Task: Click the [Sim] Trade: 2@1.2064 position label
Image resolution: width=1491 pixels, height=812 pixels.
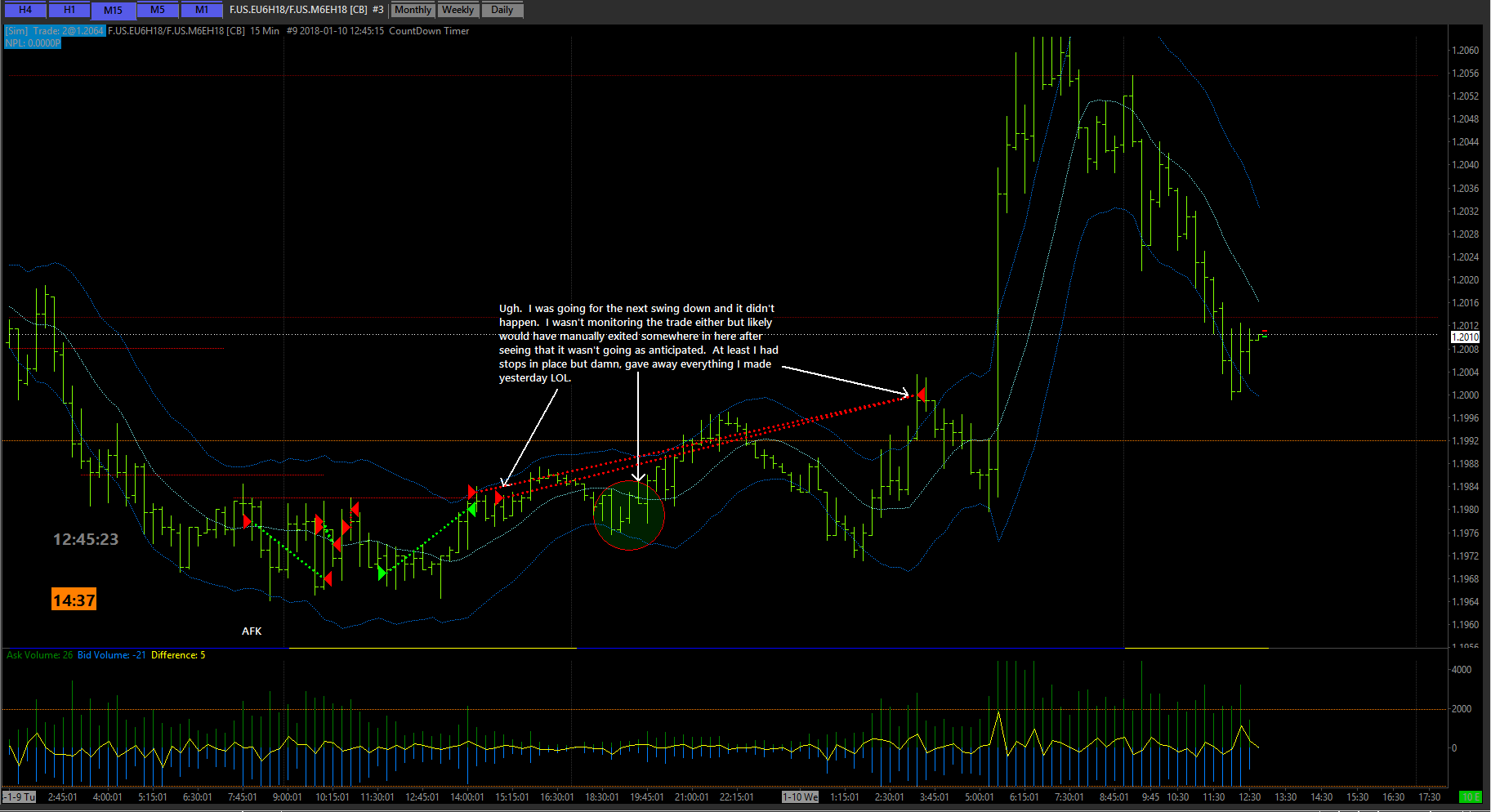Action: [x=55, y=31]
